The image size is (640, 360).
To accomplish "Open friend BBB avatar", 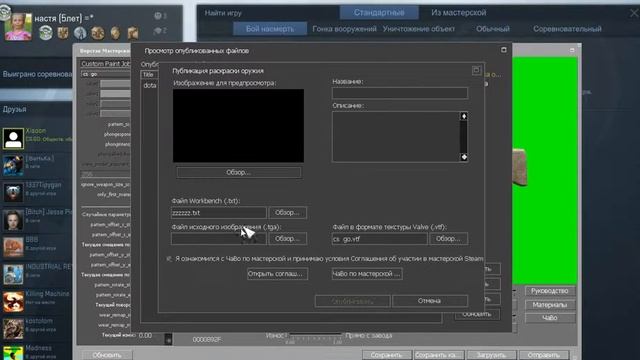I will [x=13, y=247].
